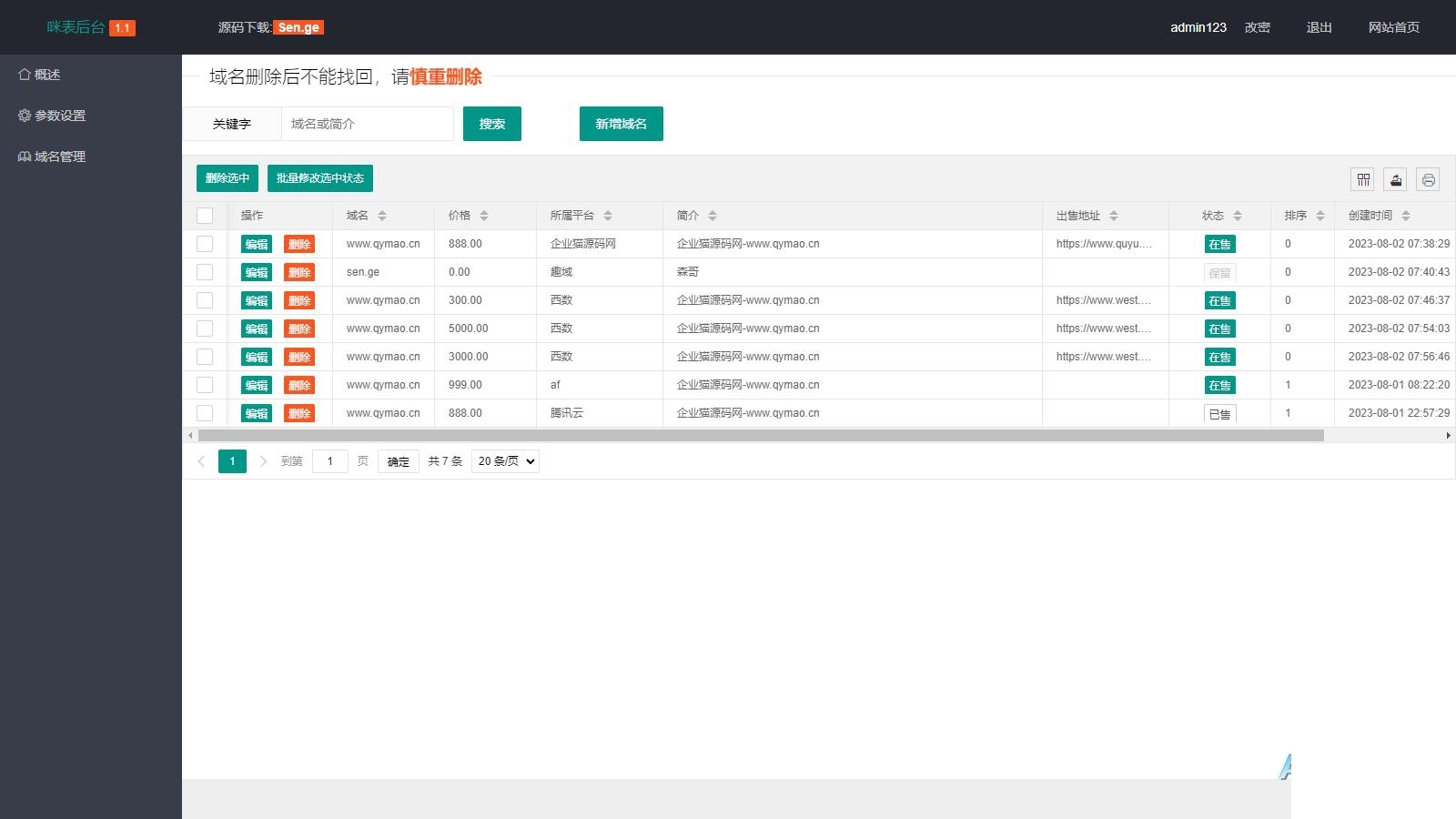Open 参数设置 in the sidebar
Screen dimensions: 1456x819
52,116
